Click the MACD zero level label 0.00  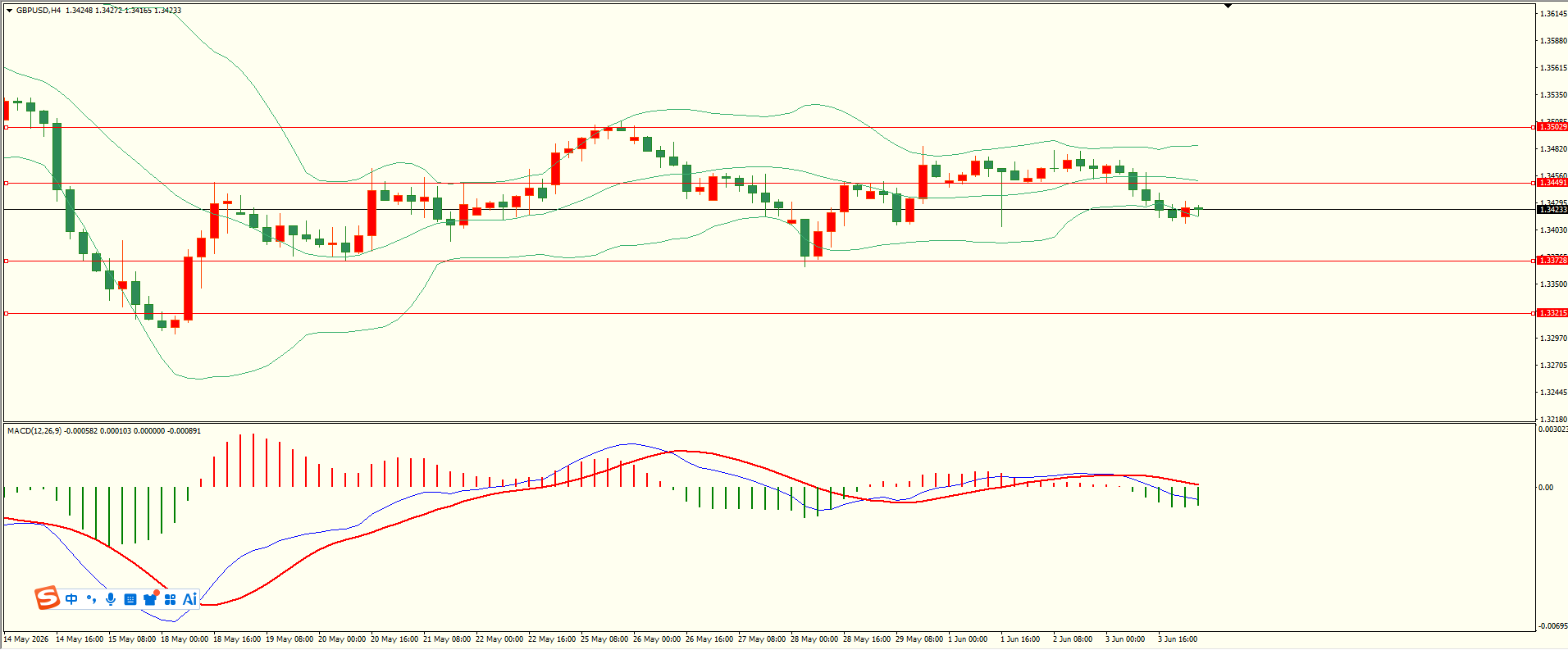pos(1546,488)
